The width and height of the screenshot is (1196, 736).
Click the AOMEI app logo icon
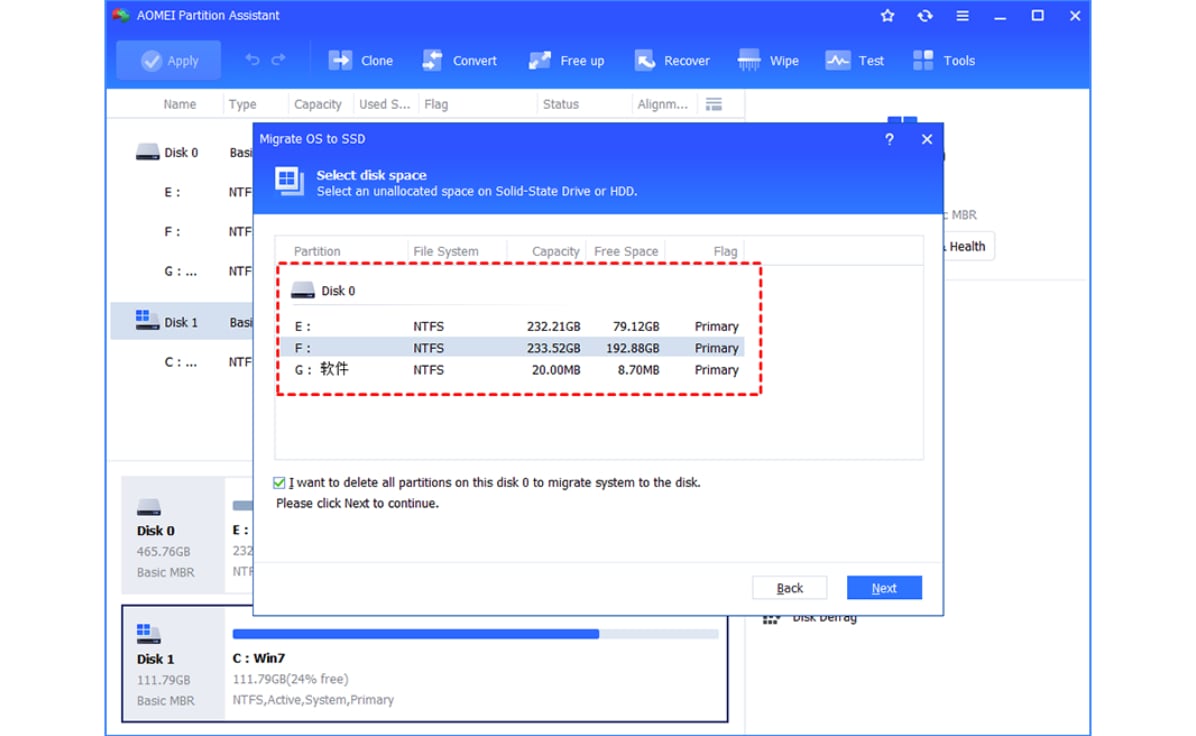pyautogui.click(x=121, y=15)
